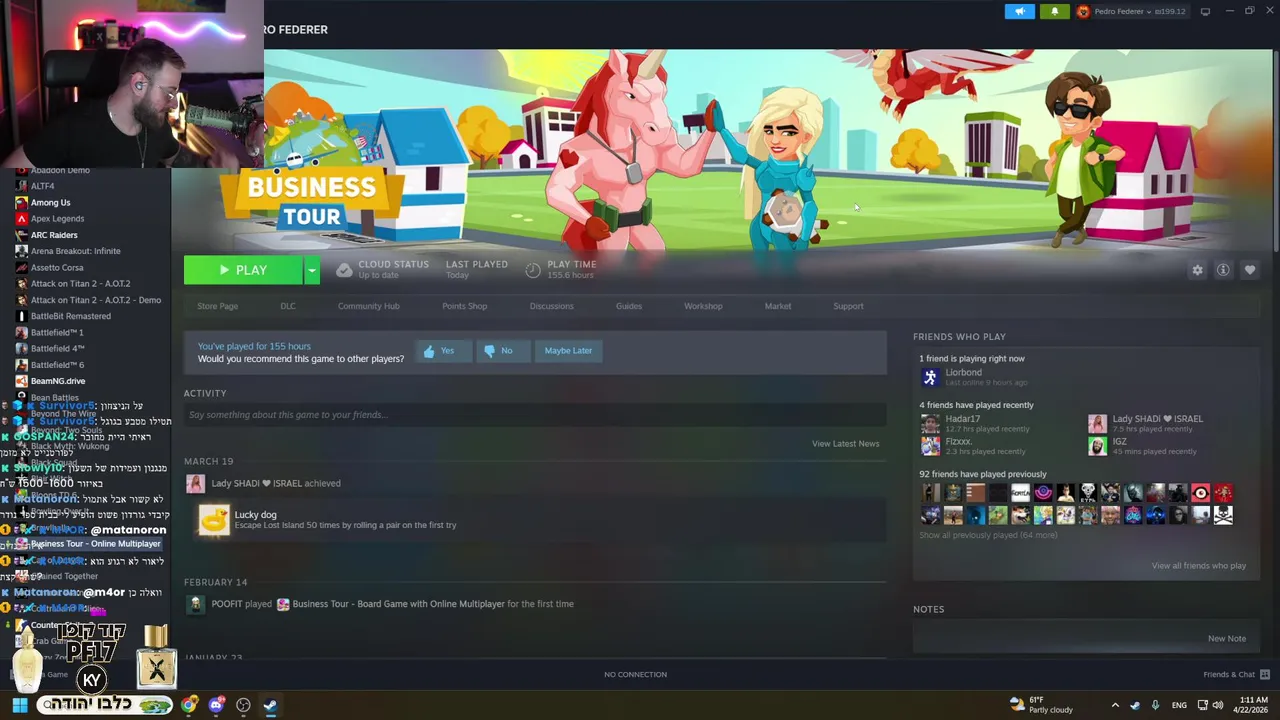This screenshot has width=1280, height=720.
Task: Click Maybe Later on recommendation prompt
Action: click(x=568, y=351)
